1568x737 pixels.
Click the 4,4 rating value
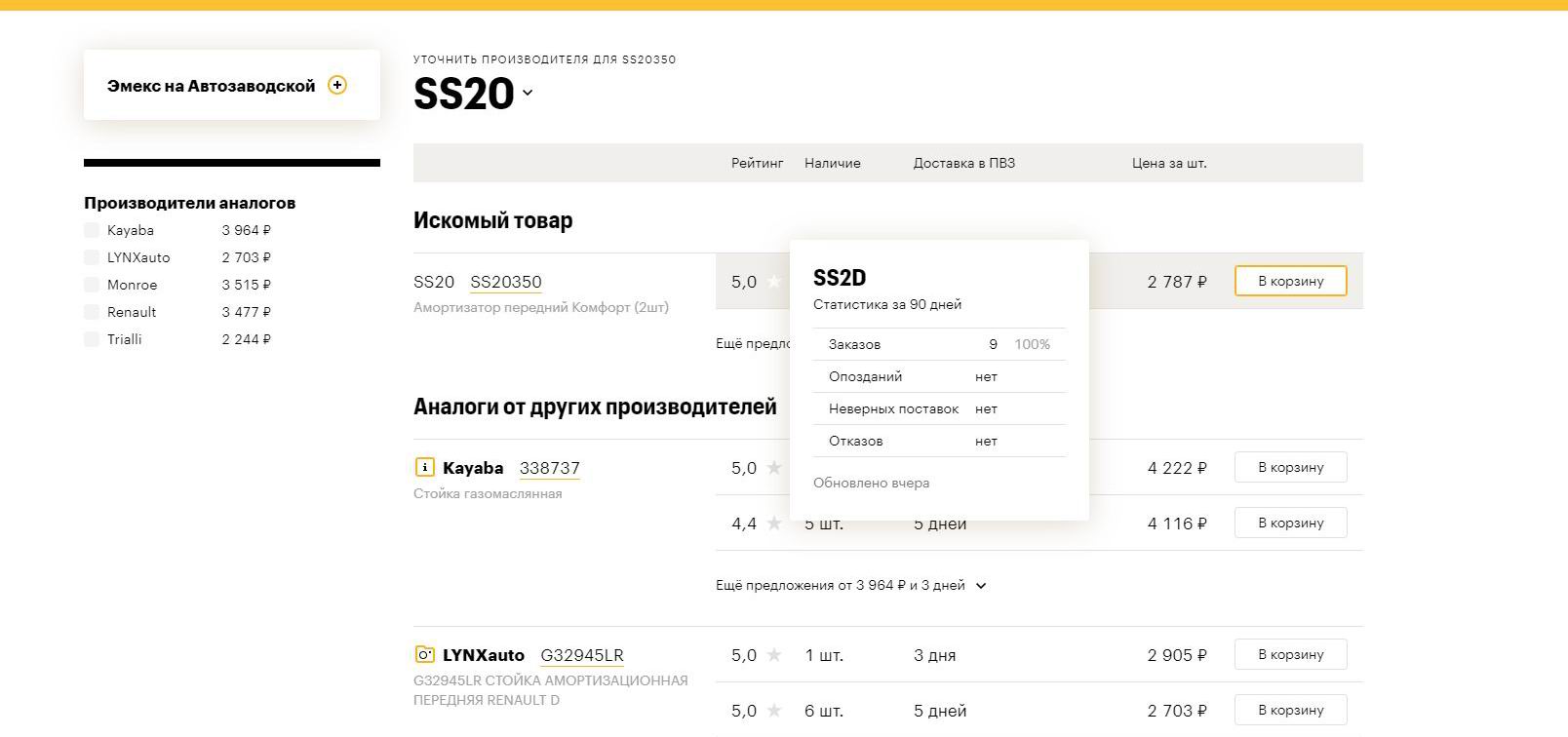click(x=744, y=524)
